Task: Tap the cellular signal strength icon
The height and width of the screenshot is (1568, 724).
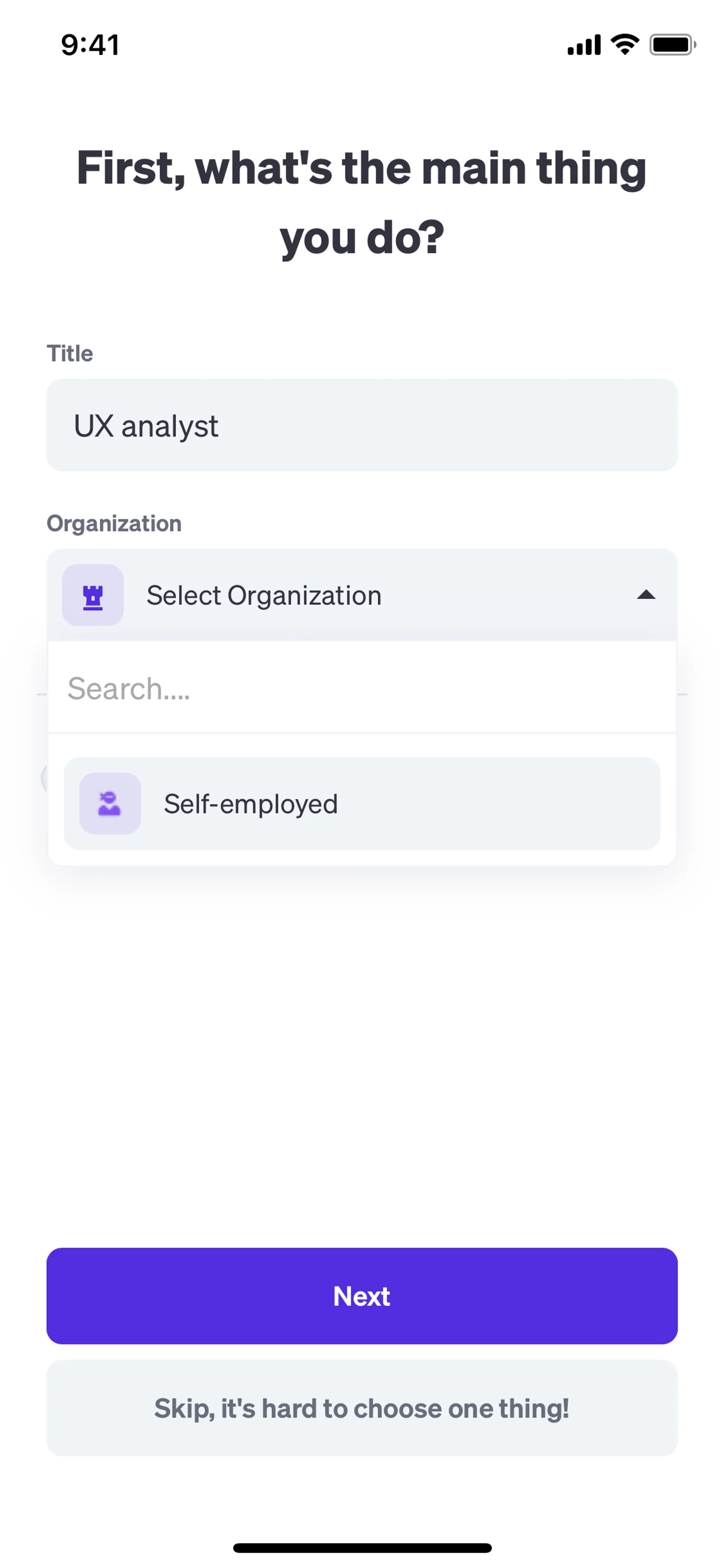Action: [x=583, y=45]
